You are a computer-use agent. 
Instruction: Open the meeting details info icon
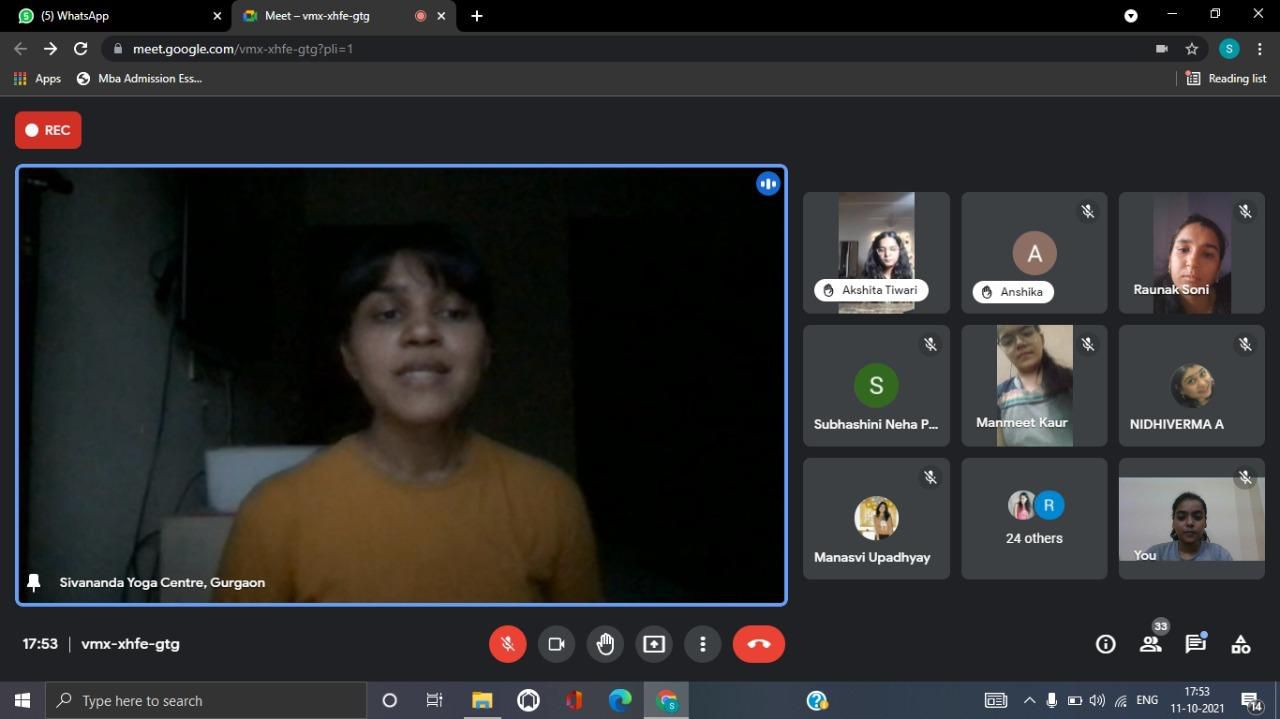[1105, 645]
